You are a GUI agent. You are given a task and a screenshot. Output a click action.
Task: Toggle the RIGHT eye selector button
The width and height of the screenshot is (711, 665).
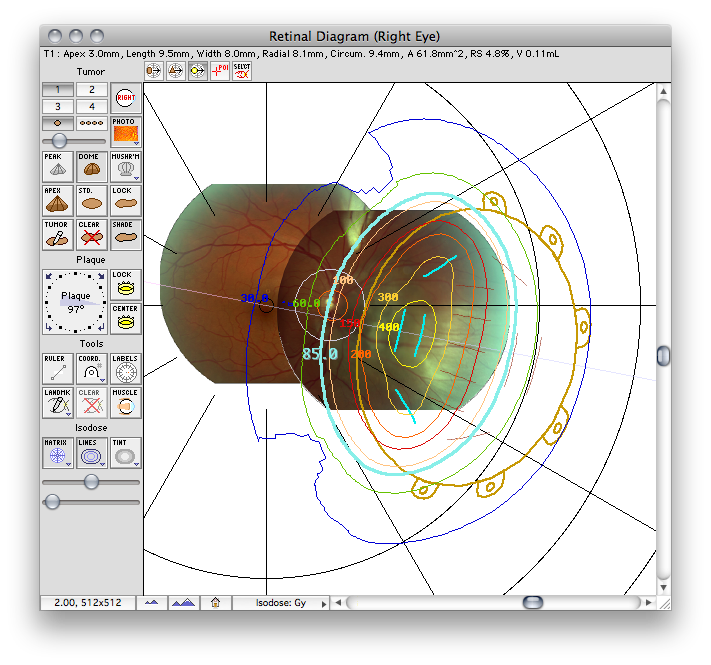coord(126,98)
